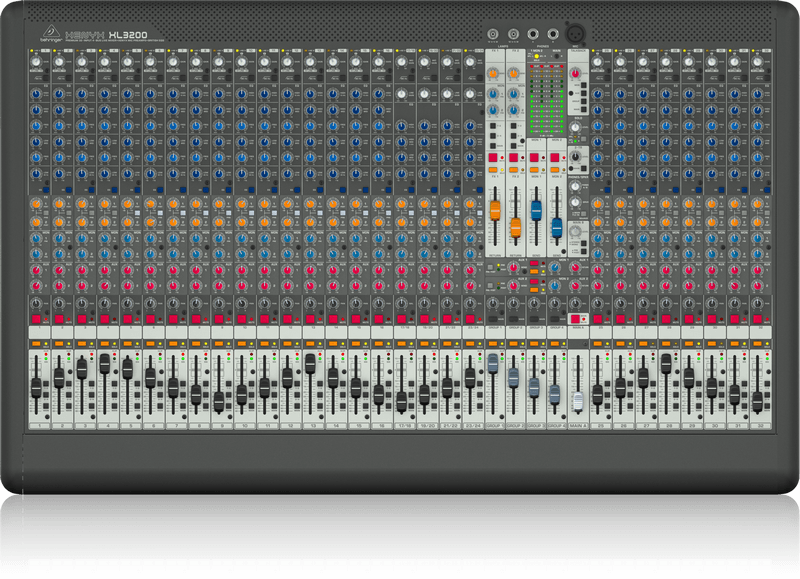Viewport: 800px width, 579px height.
Task: Click the leftmost lamp connector socket
Action: (493, 35)
